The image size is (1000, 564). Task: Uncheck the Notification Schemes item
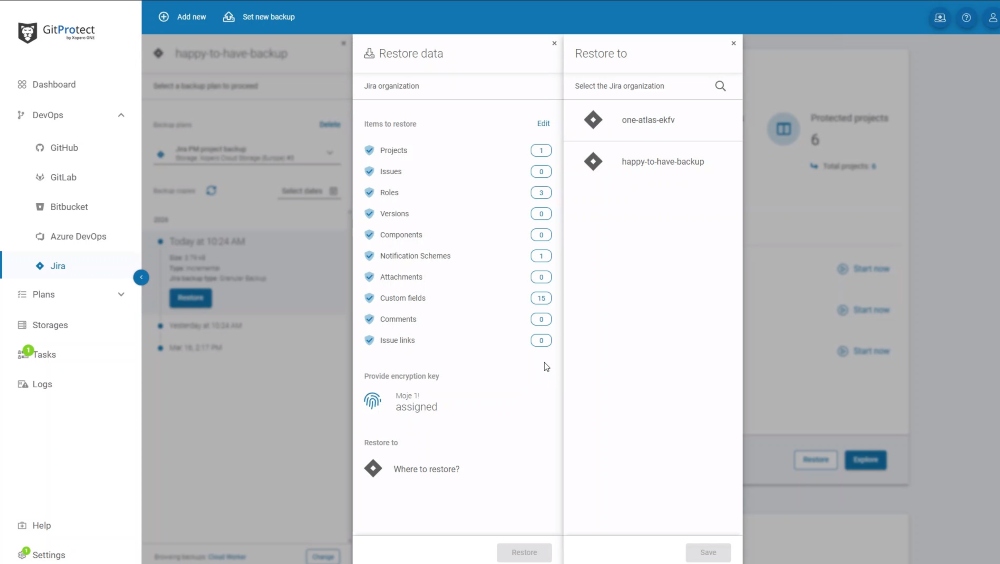coord(369,255)
